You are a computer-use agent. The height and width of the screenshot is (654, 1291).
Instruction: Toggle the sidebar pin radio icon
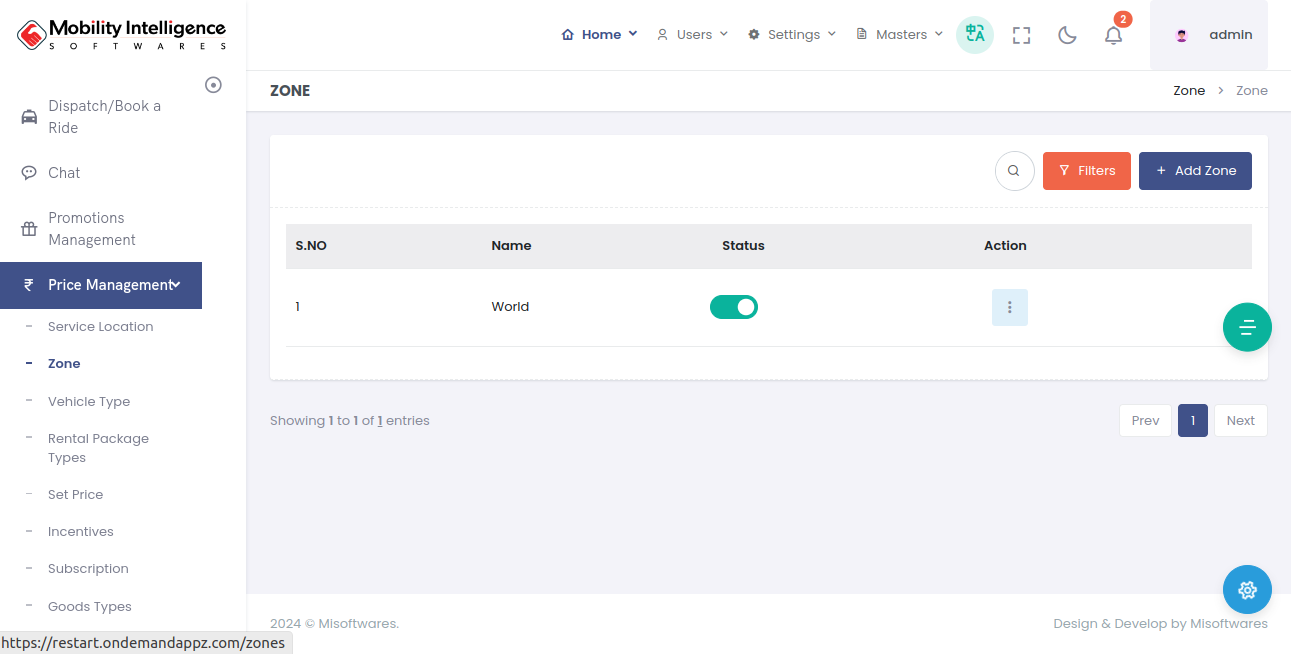pyautogui.click(x=213, y=85)
